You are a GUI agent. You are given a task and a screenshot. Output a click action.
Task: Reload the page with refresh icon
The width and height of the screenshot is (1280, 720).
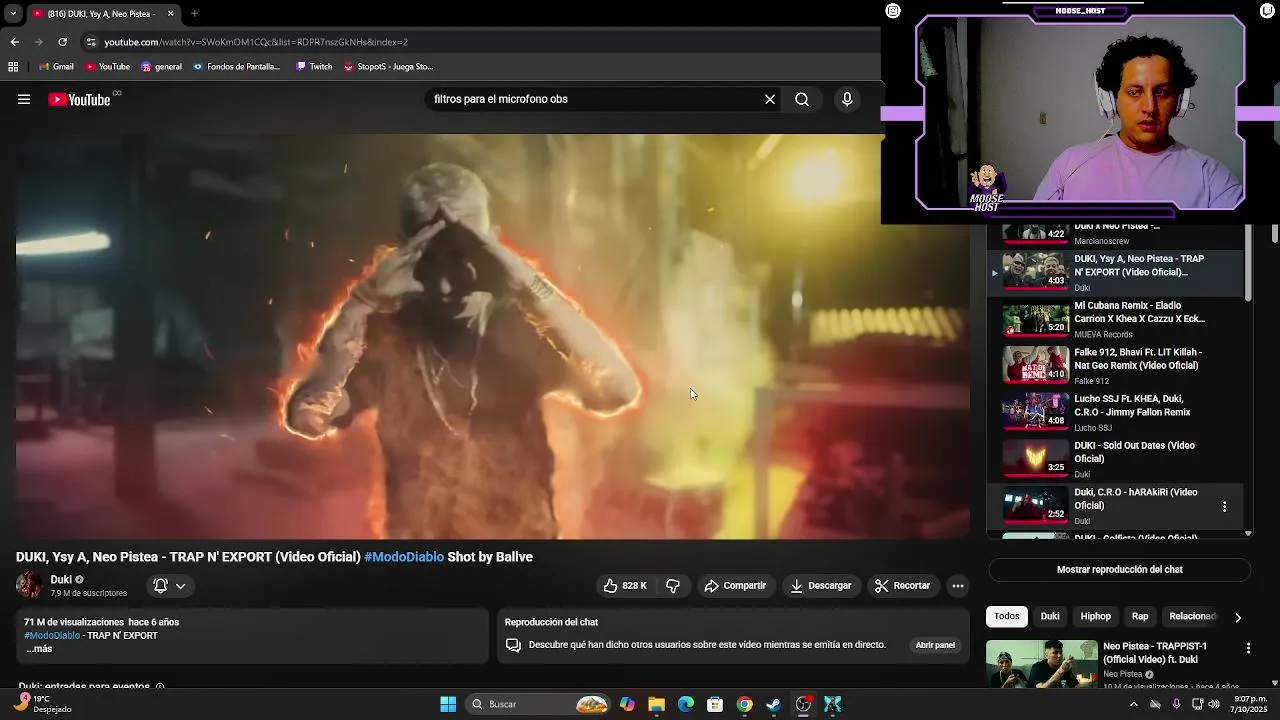(x=62, y=42)
